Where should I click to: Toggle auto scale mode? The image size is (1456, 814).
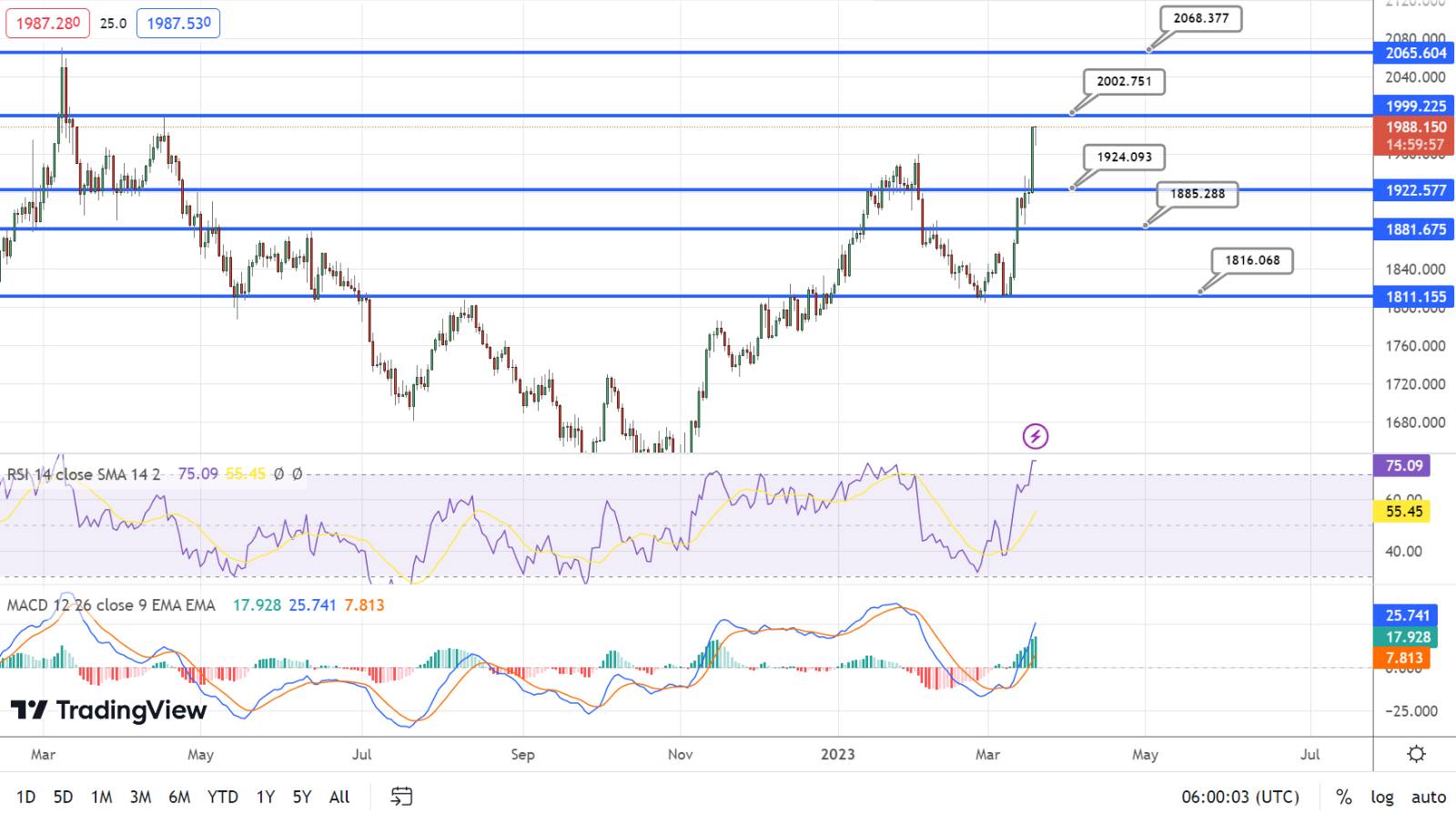click(1428, 797)
